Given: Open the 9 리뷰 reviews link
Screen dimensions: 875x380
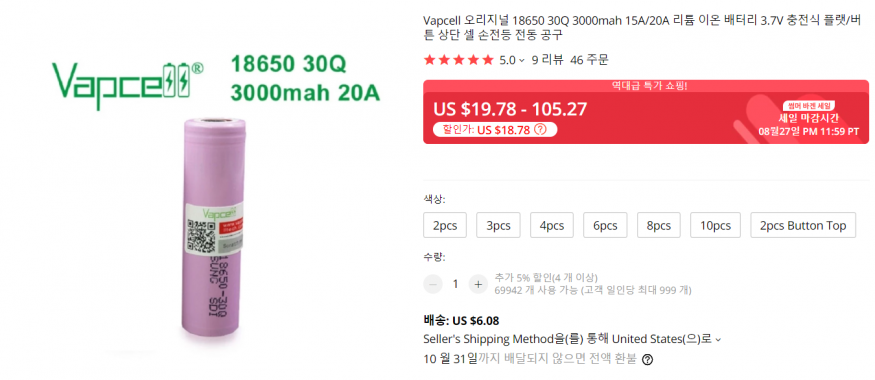Looking at the screenshot, I should click(547, 60).
